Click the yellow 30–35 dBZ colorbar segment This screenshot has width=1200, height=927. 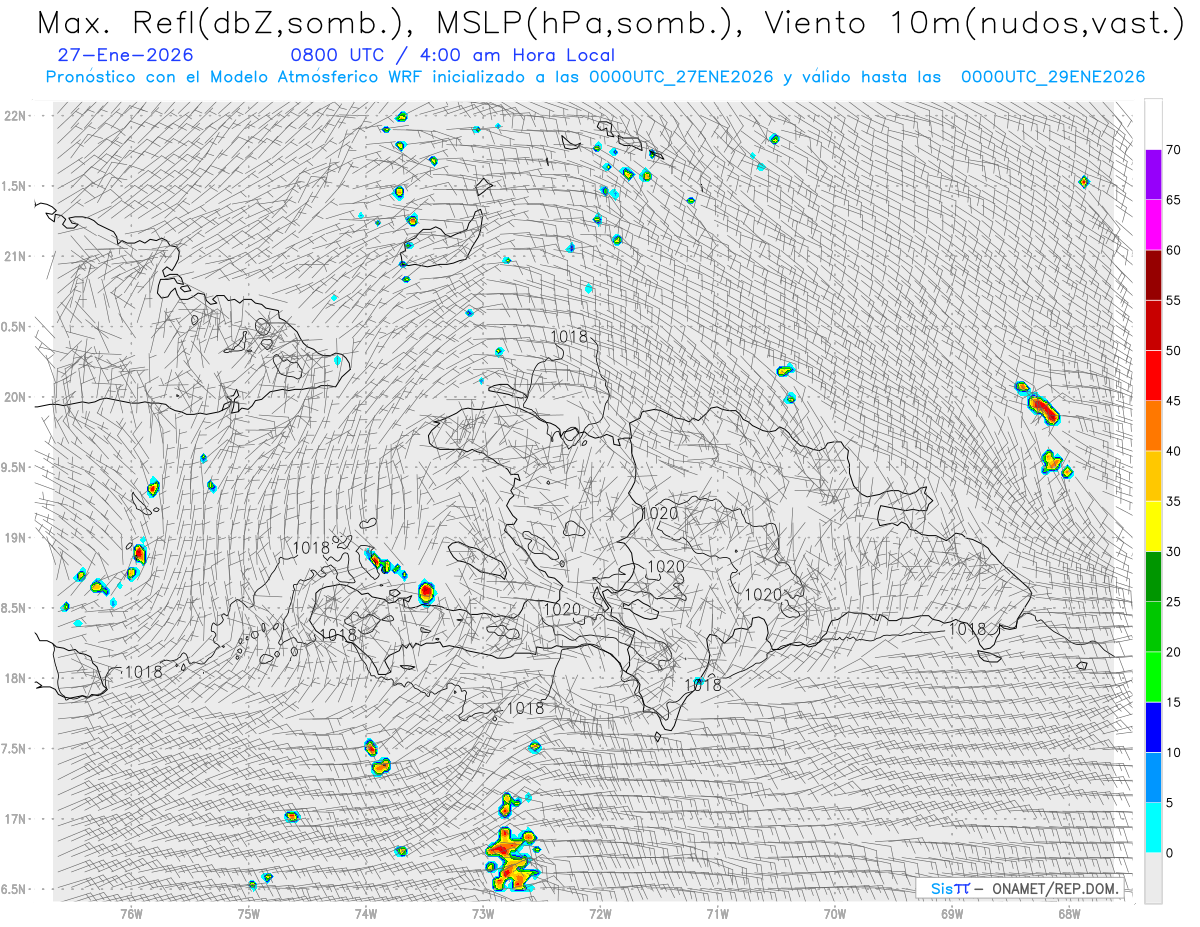click(1153, 527)
